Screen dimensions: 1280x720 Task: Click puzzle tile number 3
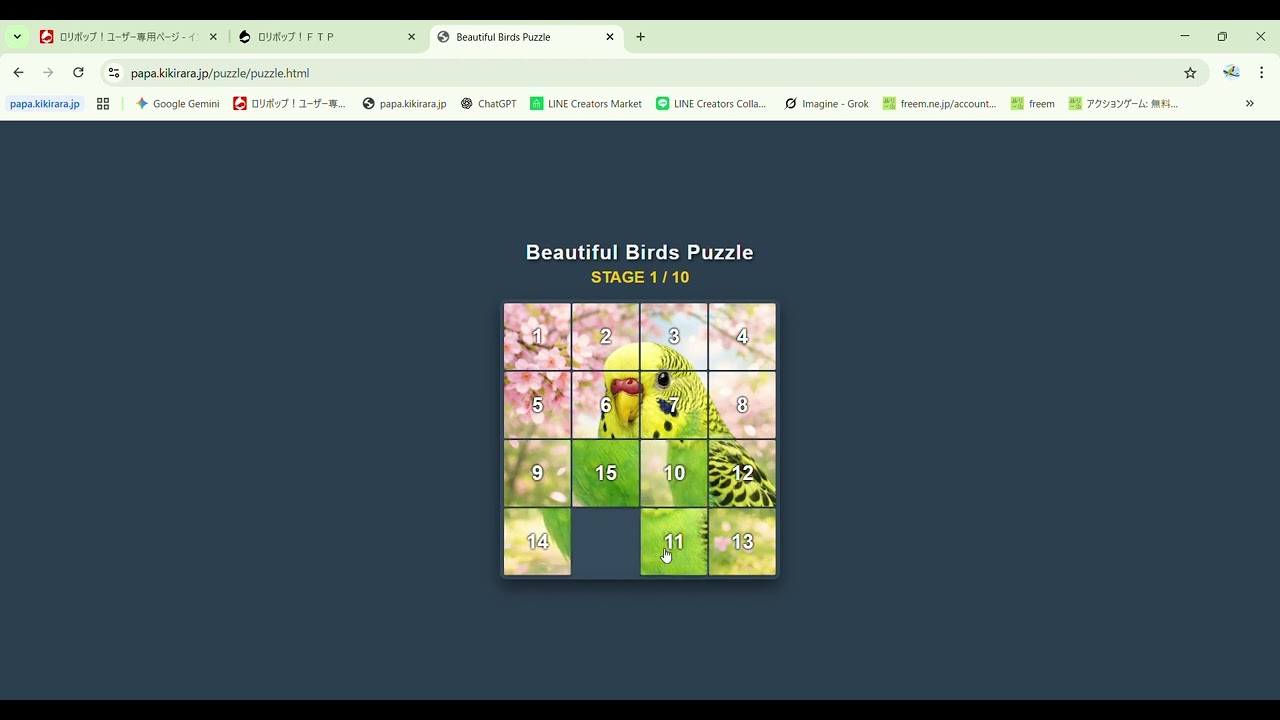point(674,337)
